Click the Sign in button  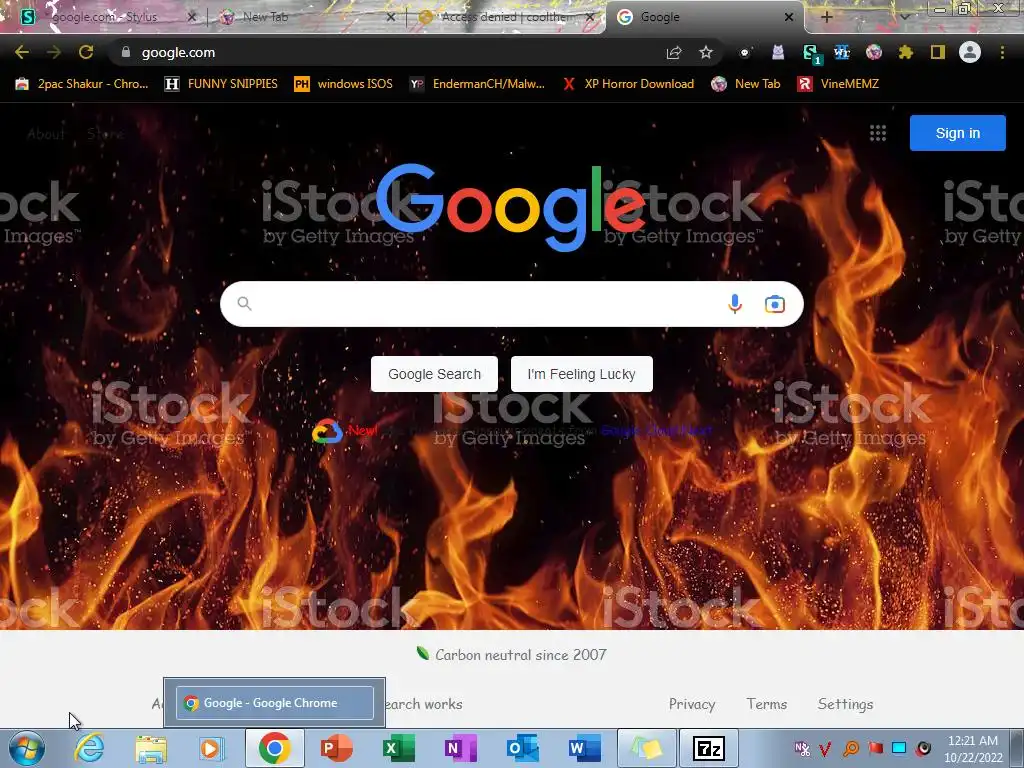(x=957, y=133)
